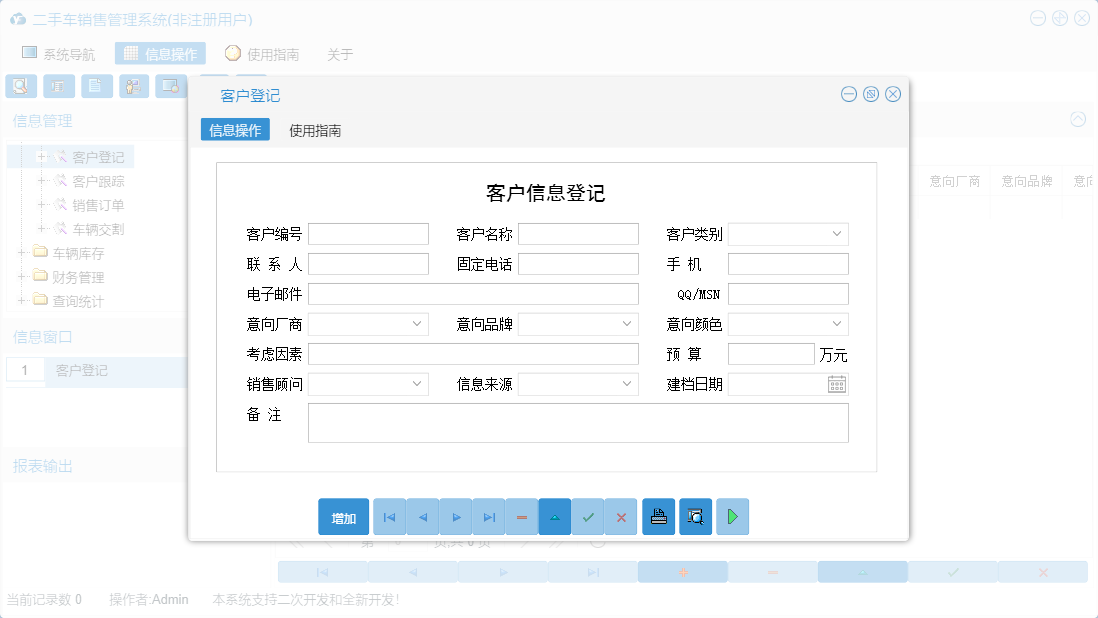Open the 客户类别 dropdown
Viewport: 1098px width, 618px height.
coord(839,233)
